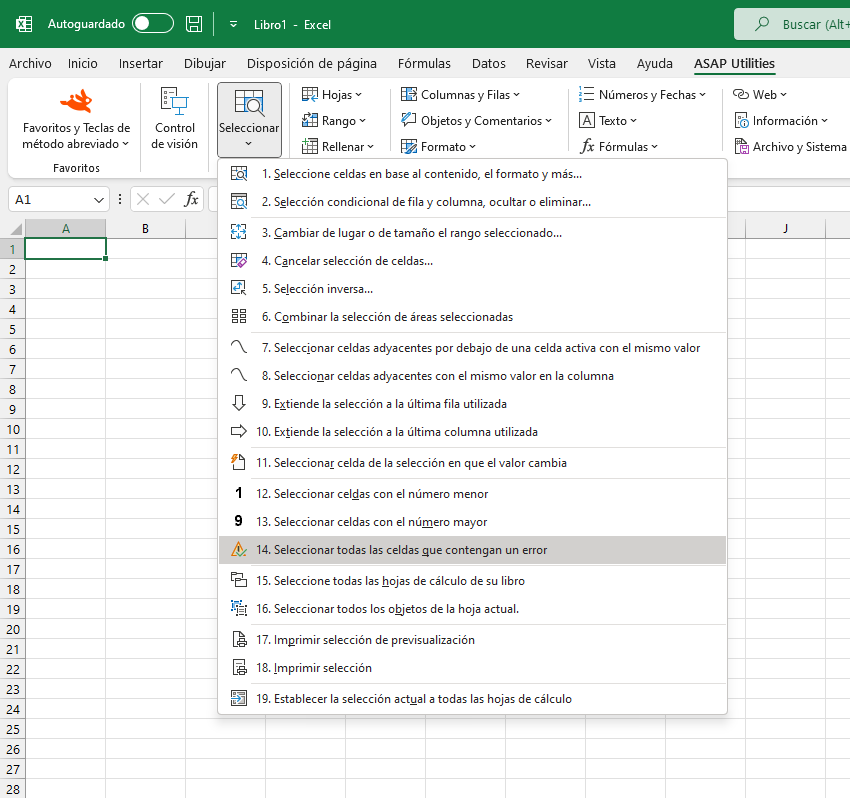Click the icon for item 11 valor cambia
This screenshot has width=850, height=798.
pos(239,462)
